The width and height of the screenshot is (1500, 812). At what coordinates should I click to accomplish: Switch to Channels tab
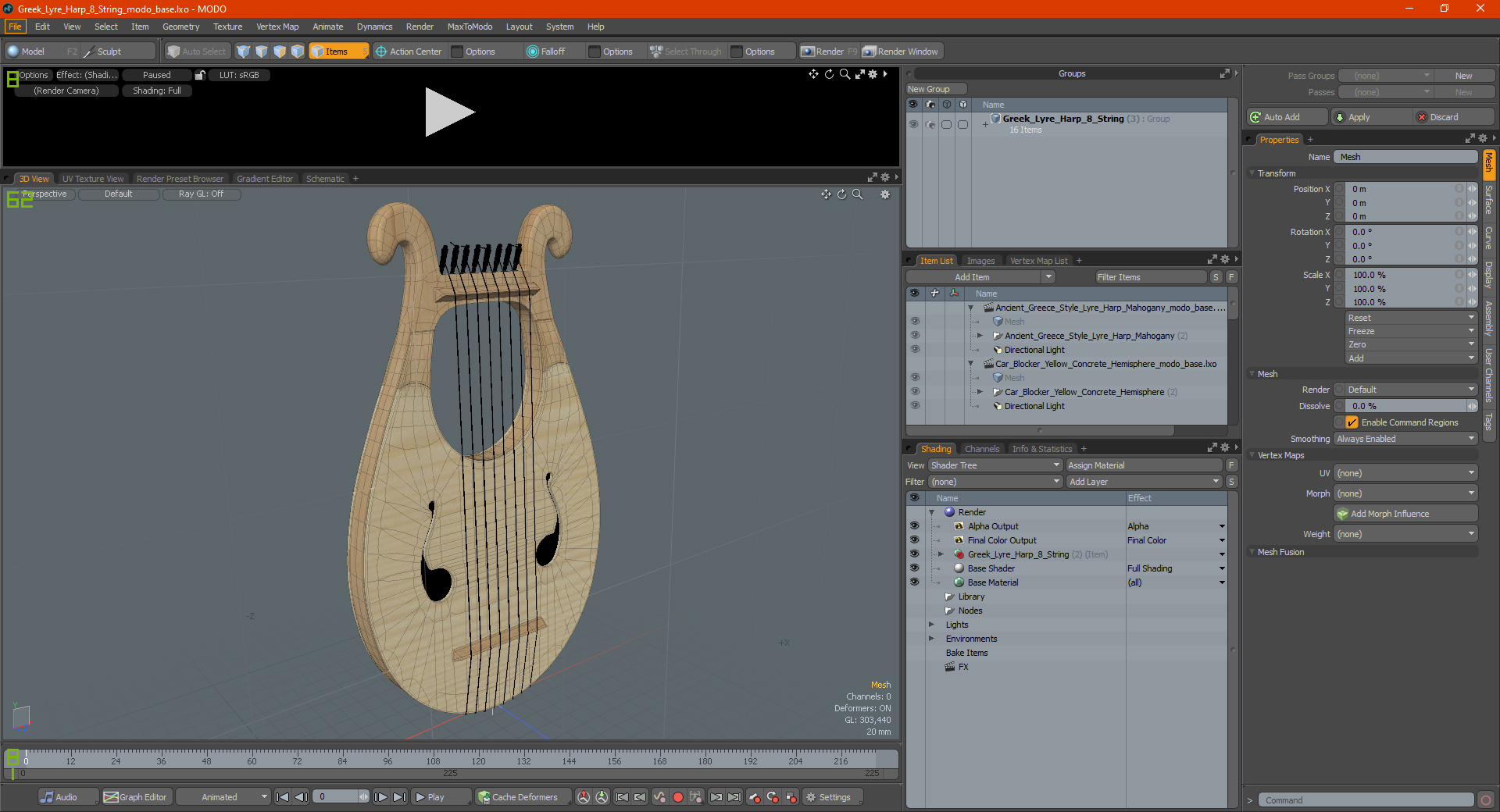[x=981, y=449]
